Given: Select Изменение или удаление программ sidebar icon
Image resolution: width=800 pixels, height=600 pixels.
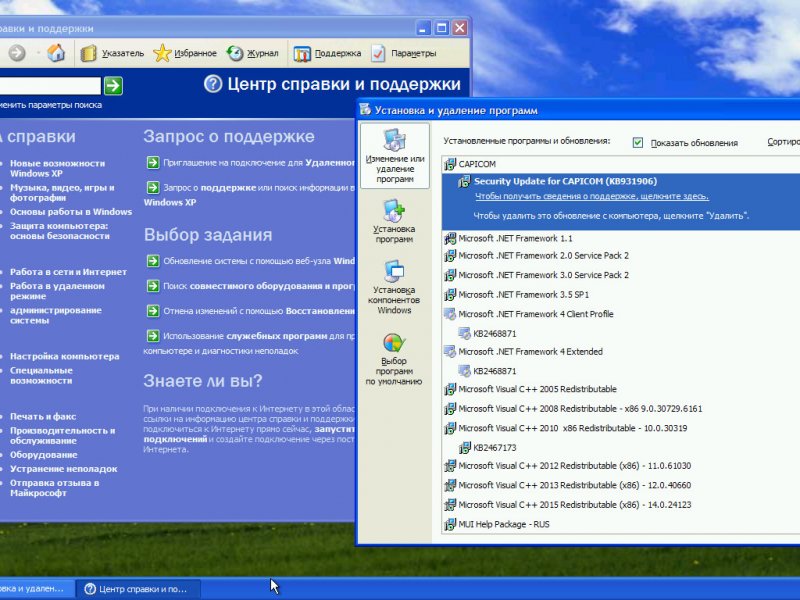Looking at the screenshot, I should click(394, 155).
